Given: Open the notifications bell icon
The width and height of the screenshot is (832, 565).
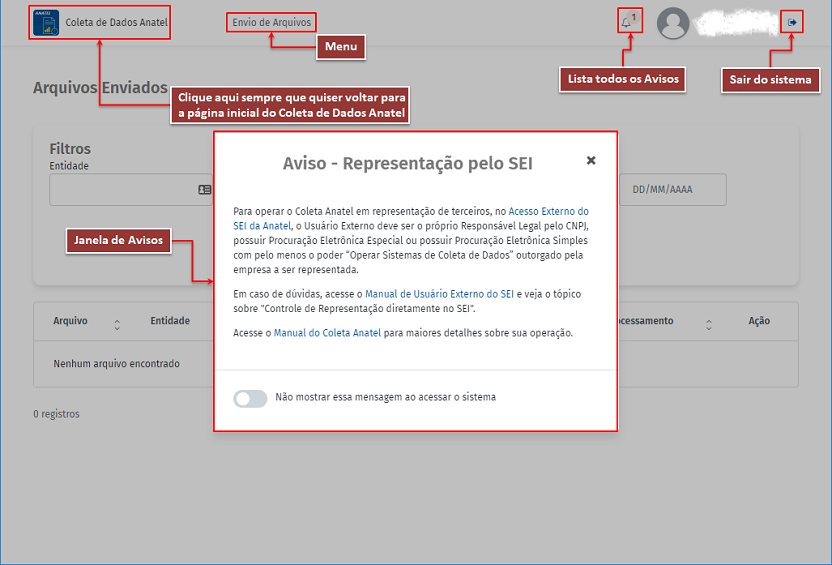Looking at the screenshot, I should 626,22.
